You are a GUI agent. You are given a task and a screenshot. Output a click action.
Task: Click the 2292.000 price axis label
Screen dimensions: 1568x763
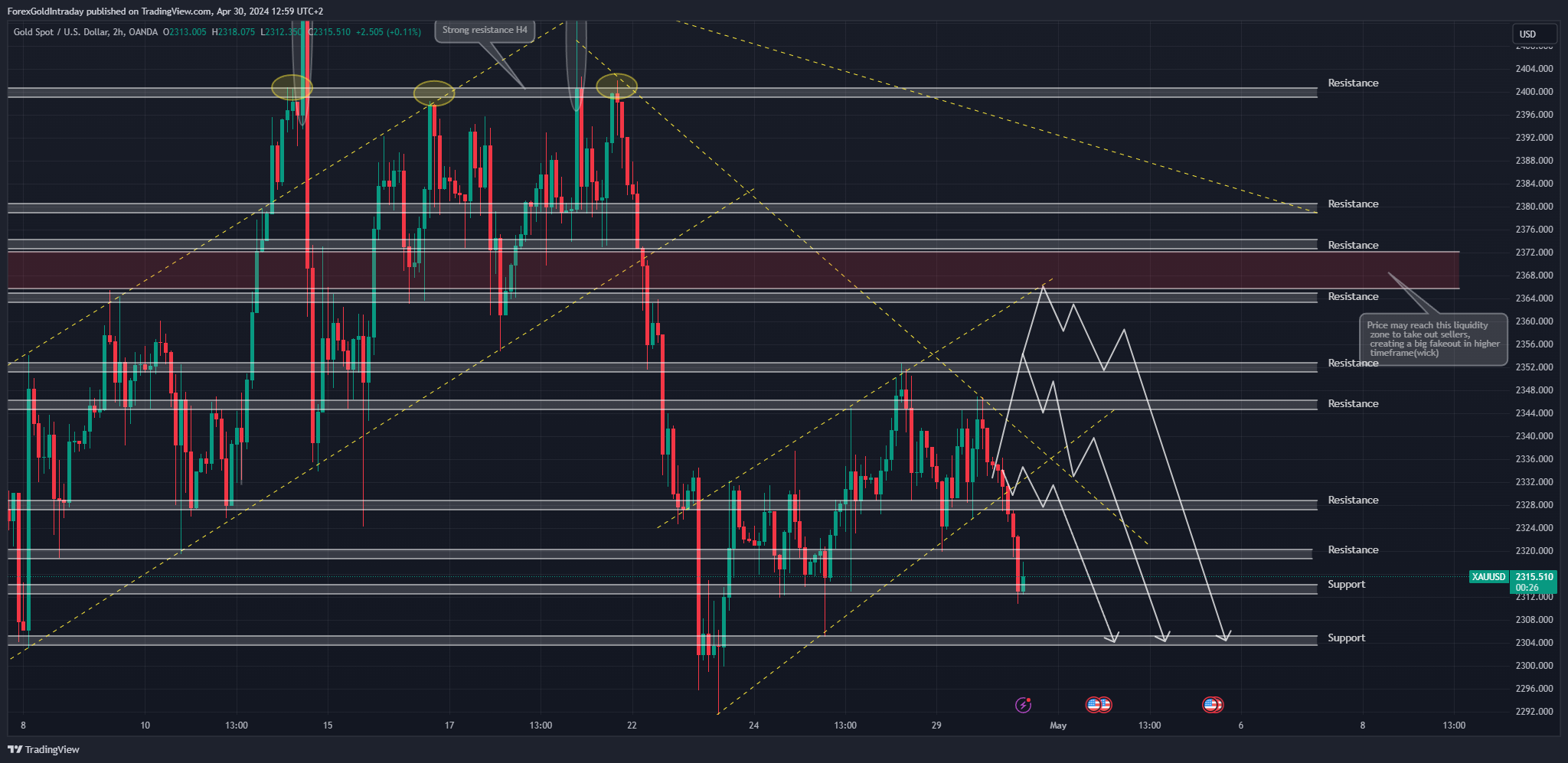click(x=1534, y=712)
